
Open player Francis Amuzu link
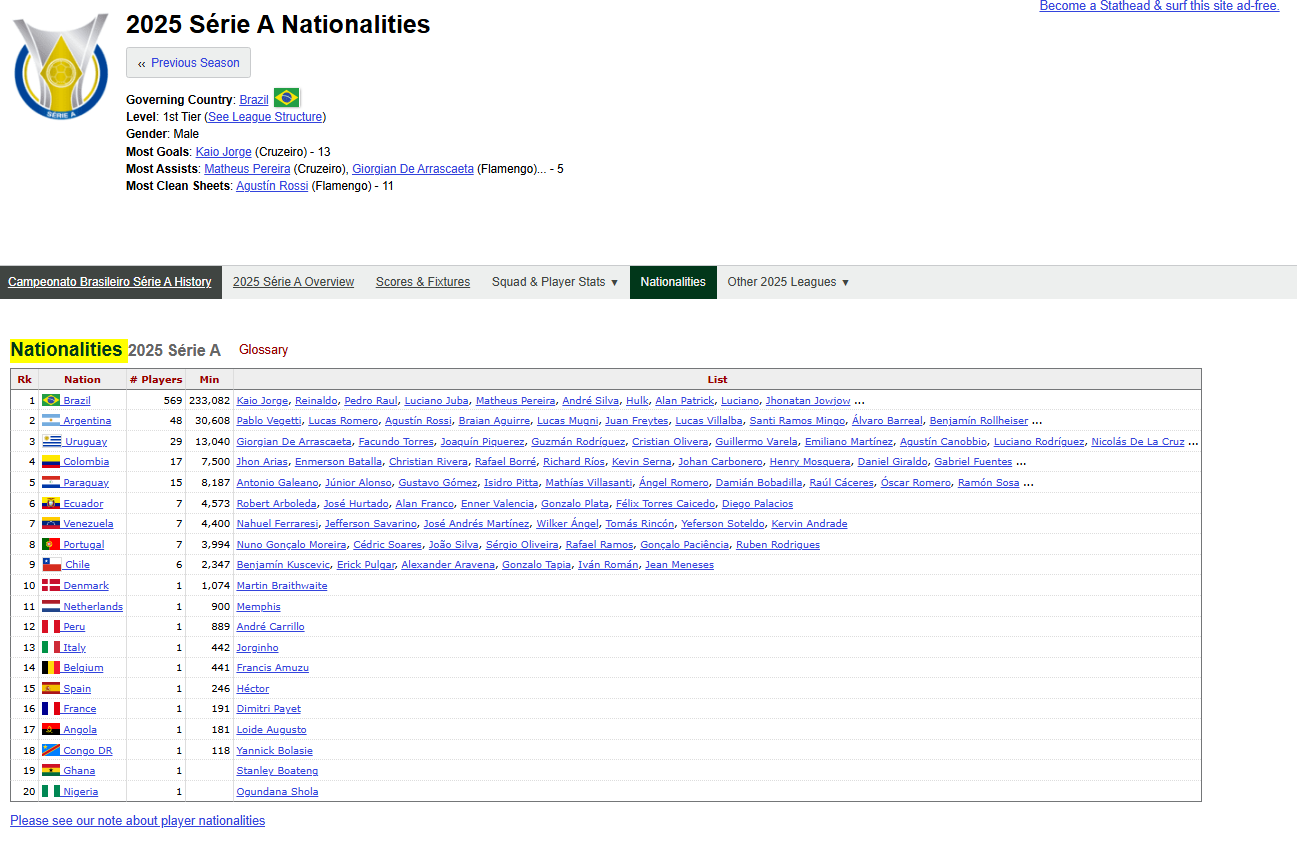click(x=272, y=667)
